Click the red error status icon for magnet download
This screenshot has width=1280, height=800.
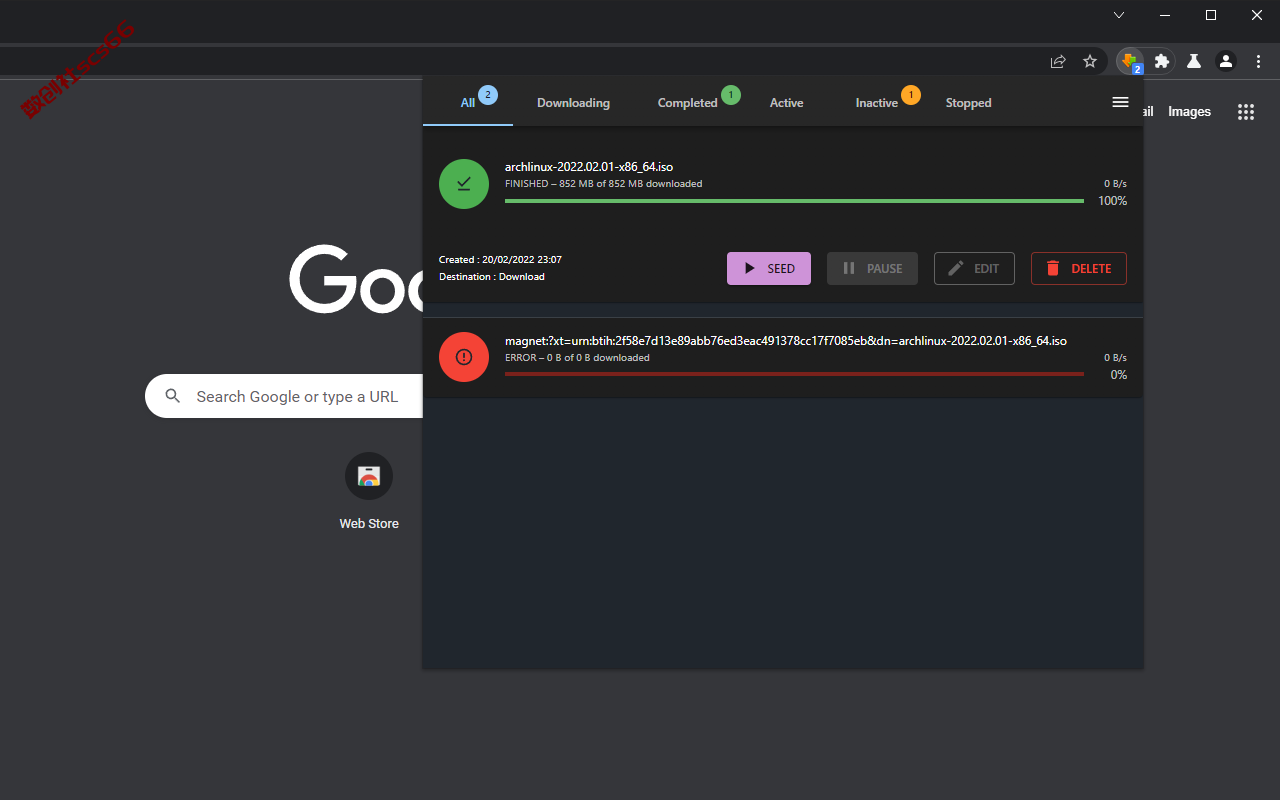coord(464,357)
